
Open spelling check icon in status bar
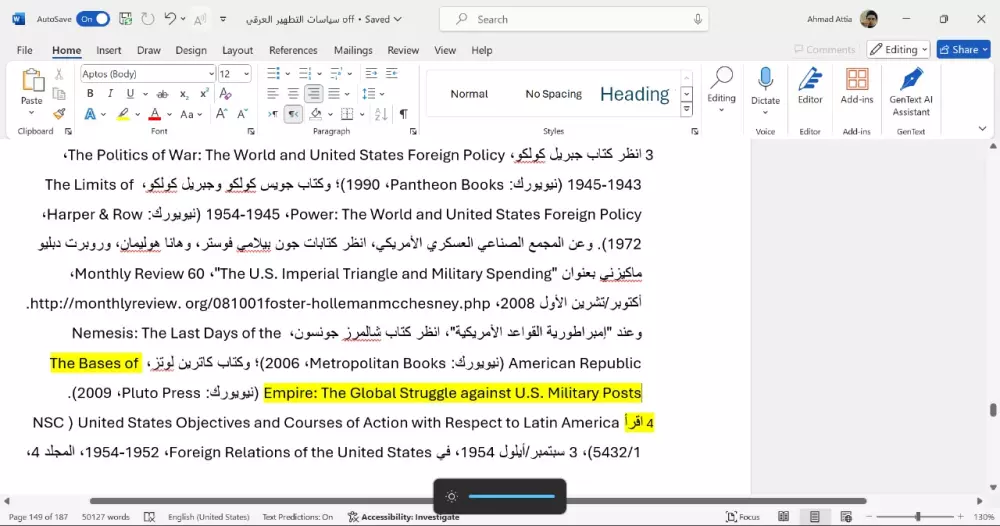click(149, 517)
